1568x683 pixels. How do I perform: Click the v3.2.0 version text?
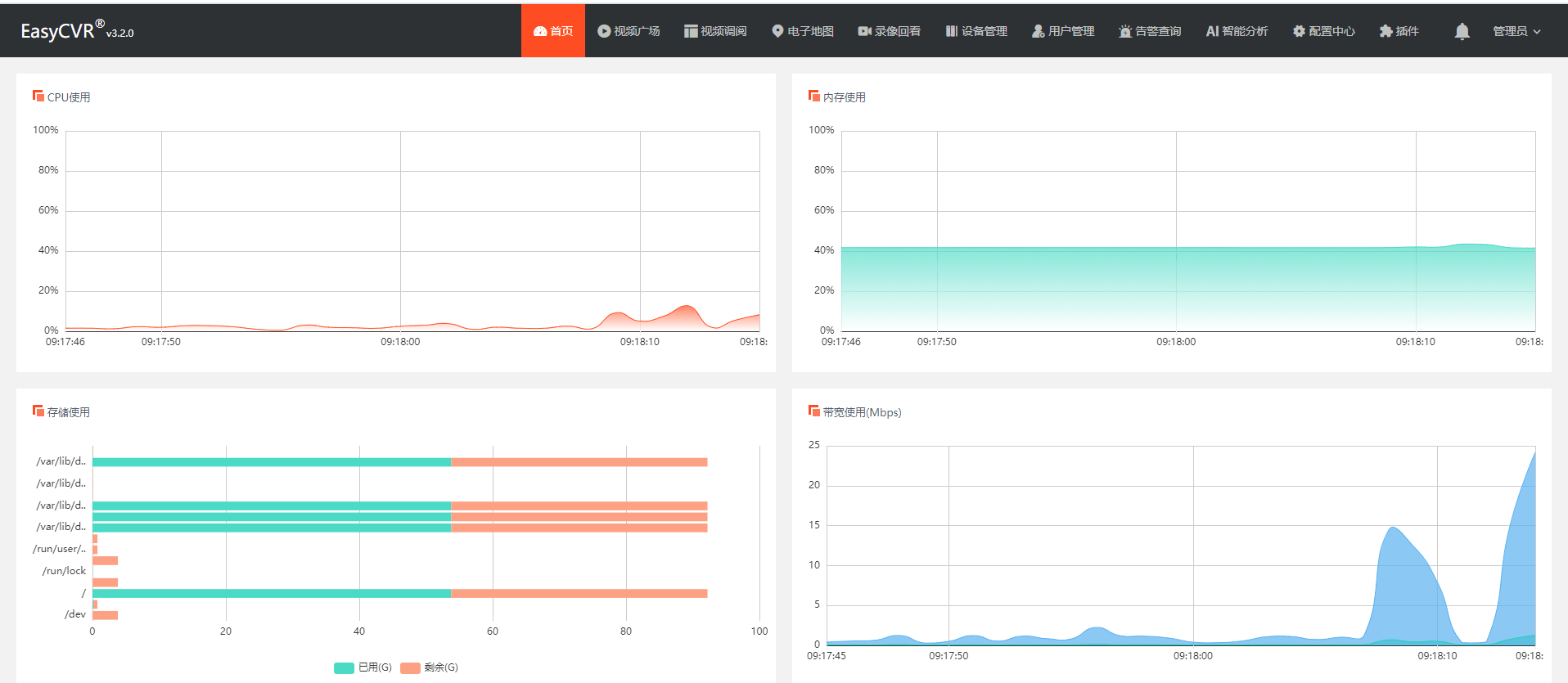click(x=119, y=34)
